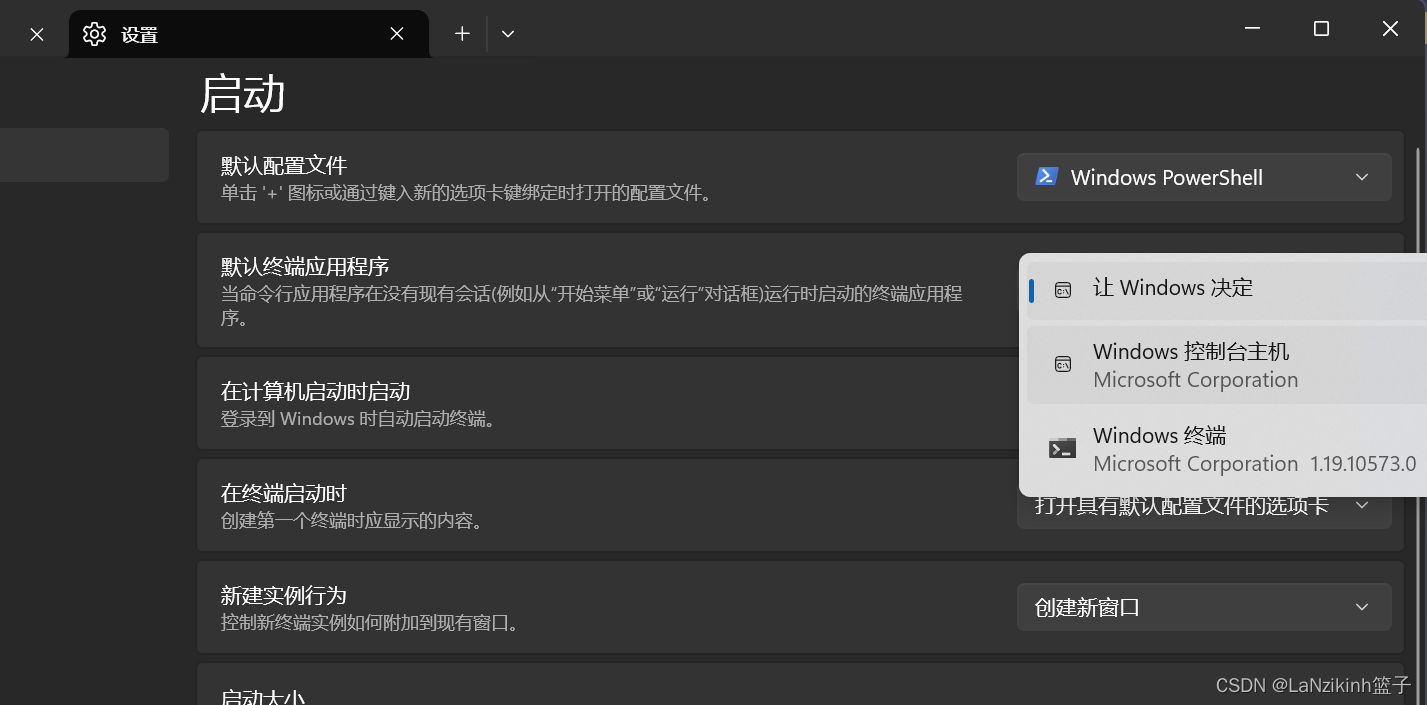Viewport: 1427px width, 705px height.
Task: Close the 设置 tab
Action: (x=397, y=34)
